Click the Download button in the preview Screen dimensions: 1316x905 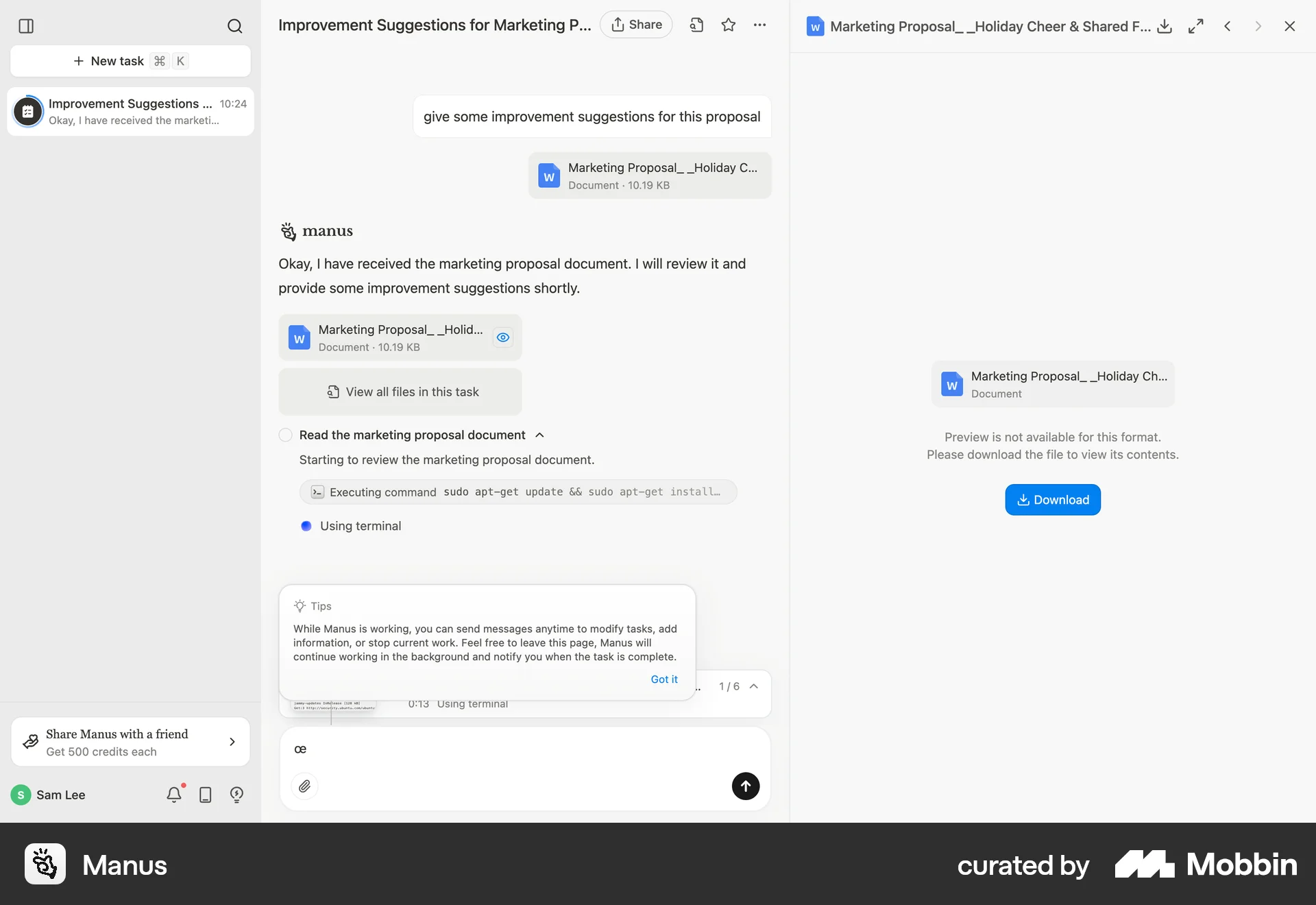click(x=1052, y=499)
